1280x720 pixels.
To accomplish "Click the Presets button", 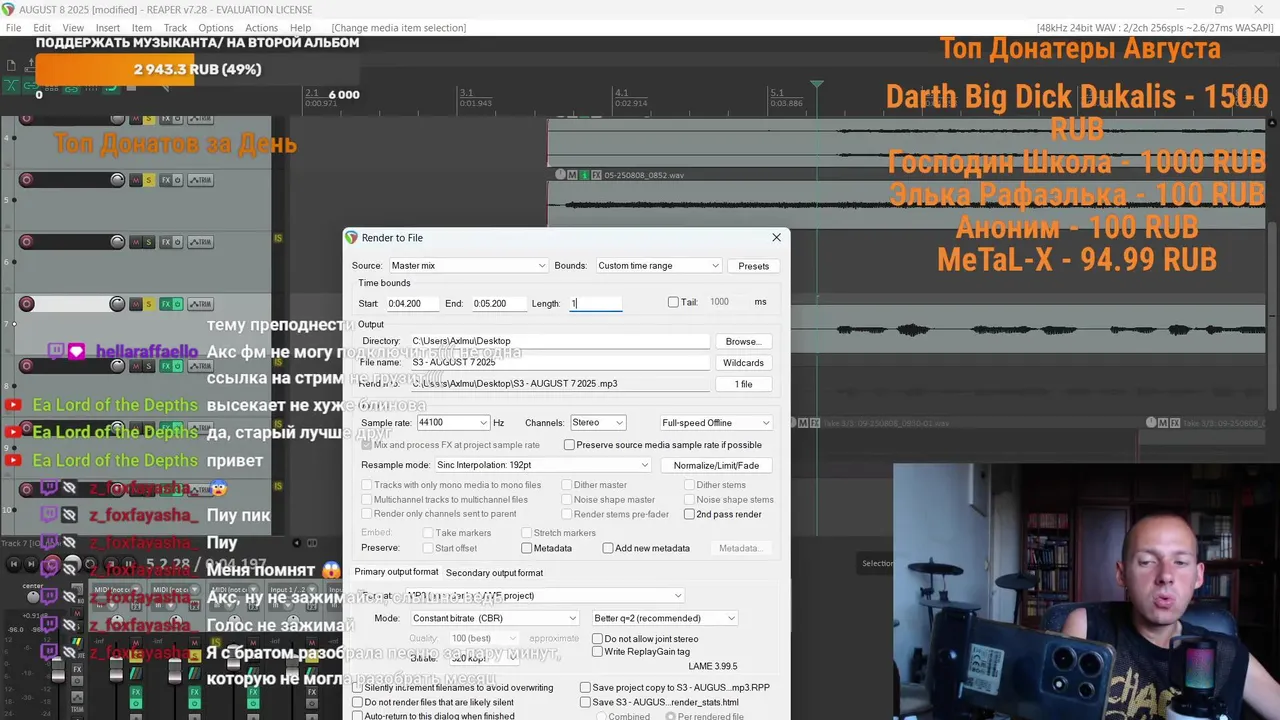I will tap(753, 266).
